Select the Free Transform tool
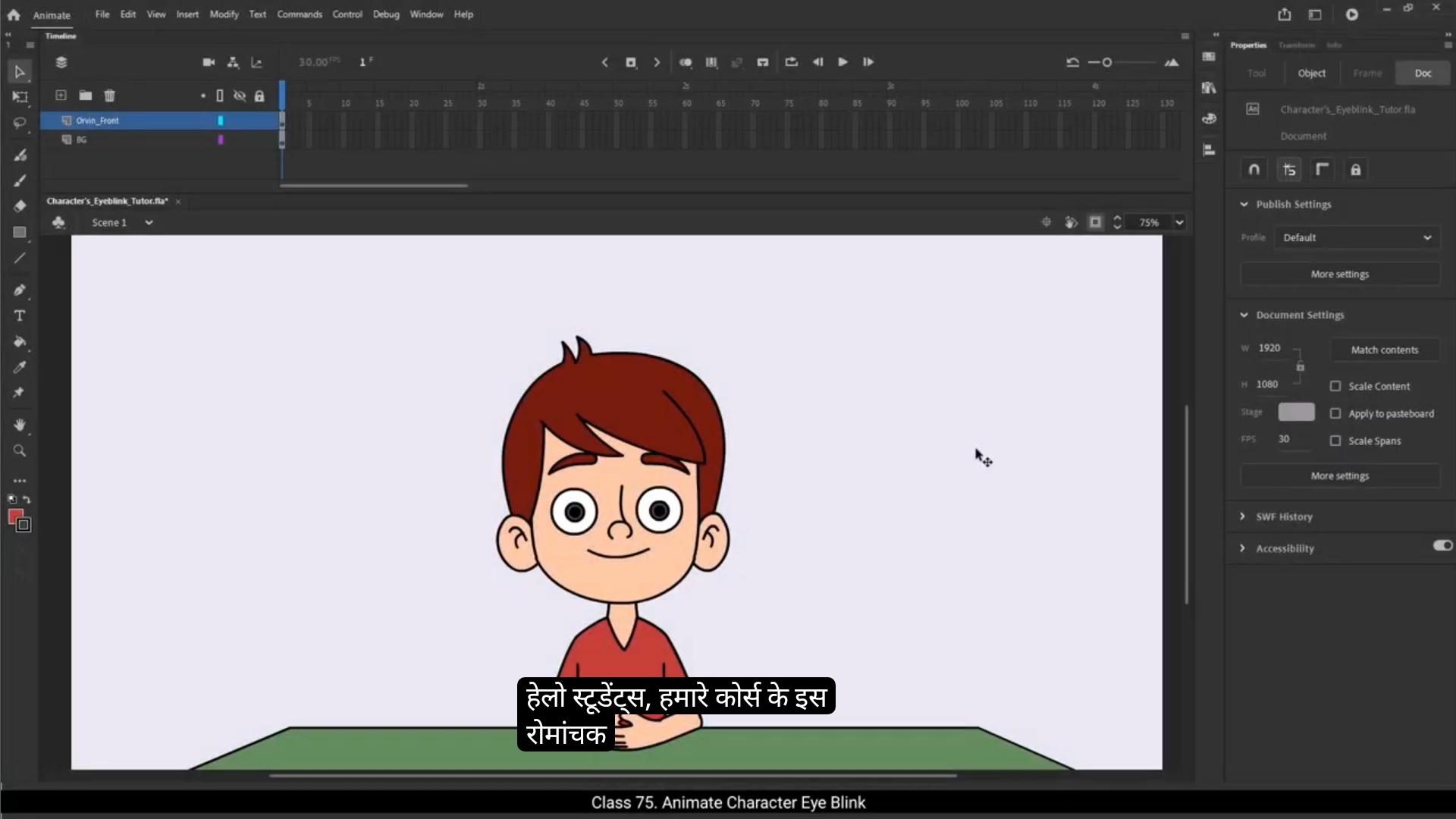Image resolution: width=1456 pixels, height=819 pixels. pyautogui.click(x=20, y=97)
